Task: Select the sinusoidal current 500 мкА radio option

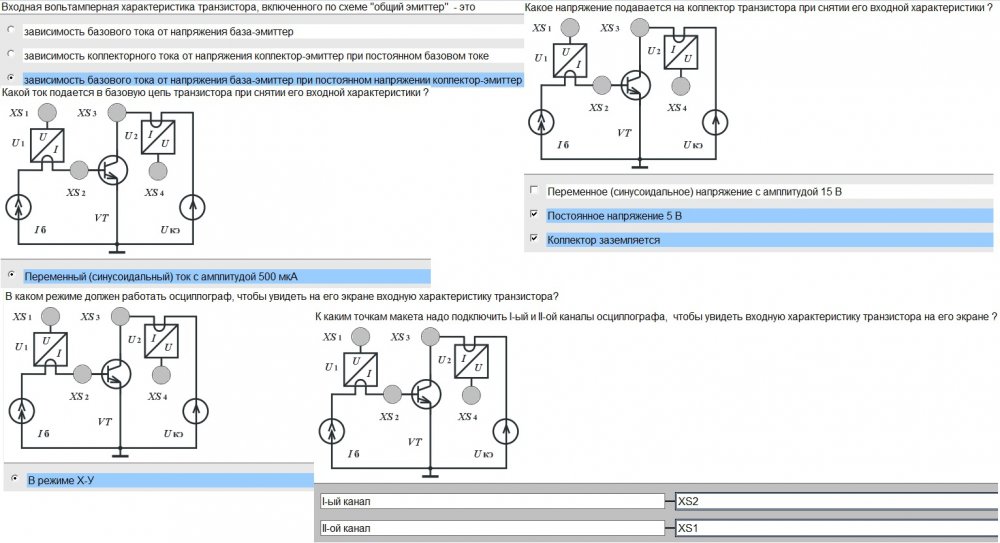Action: tap(11, 275)
